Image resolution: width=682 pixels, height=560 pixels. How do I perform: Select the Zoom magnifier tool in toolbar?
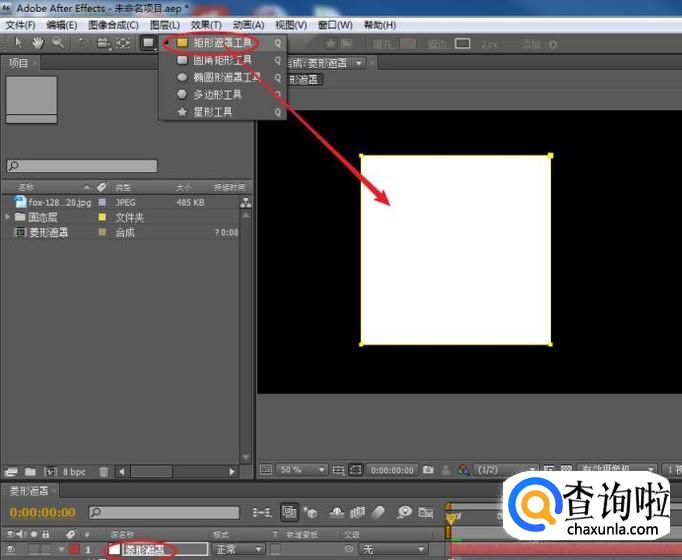pyautogui.click(x=57, y=43)
